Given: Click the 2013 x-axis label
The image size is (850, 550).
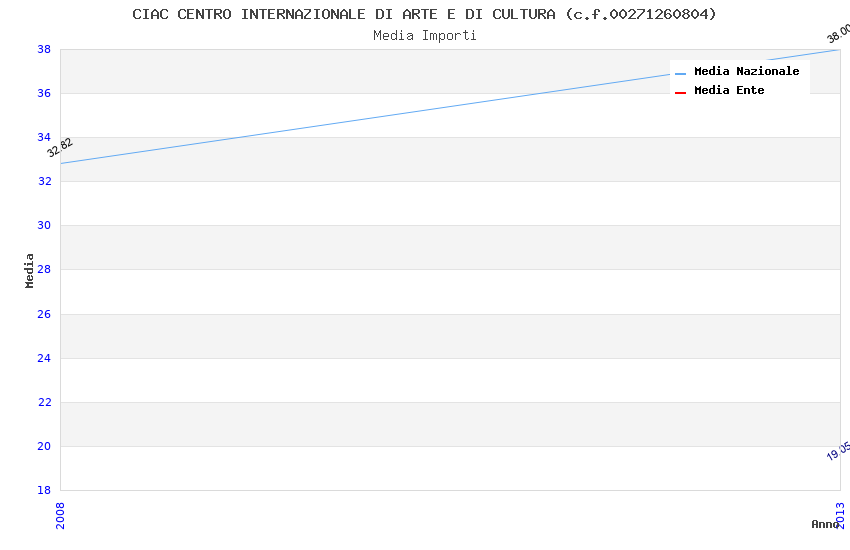Looking at the screenshot, I should (x=840, y=515).
